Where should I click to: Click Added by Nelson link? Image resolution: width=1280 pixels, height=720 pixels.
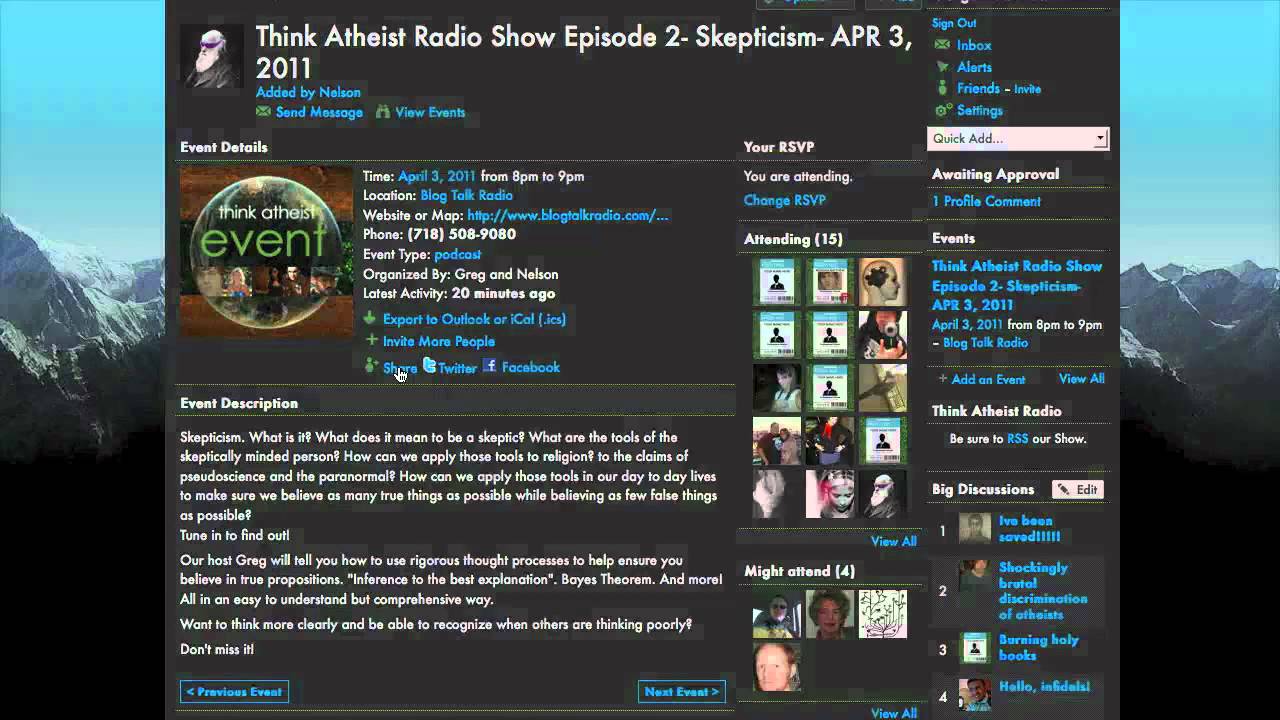[308, 92]
